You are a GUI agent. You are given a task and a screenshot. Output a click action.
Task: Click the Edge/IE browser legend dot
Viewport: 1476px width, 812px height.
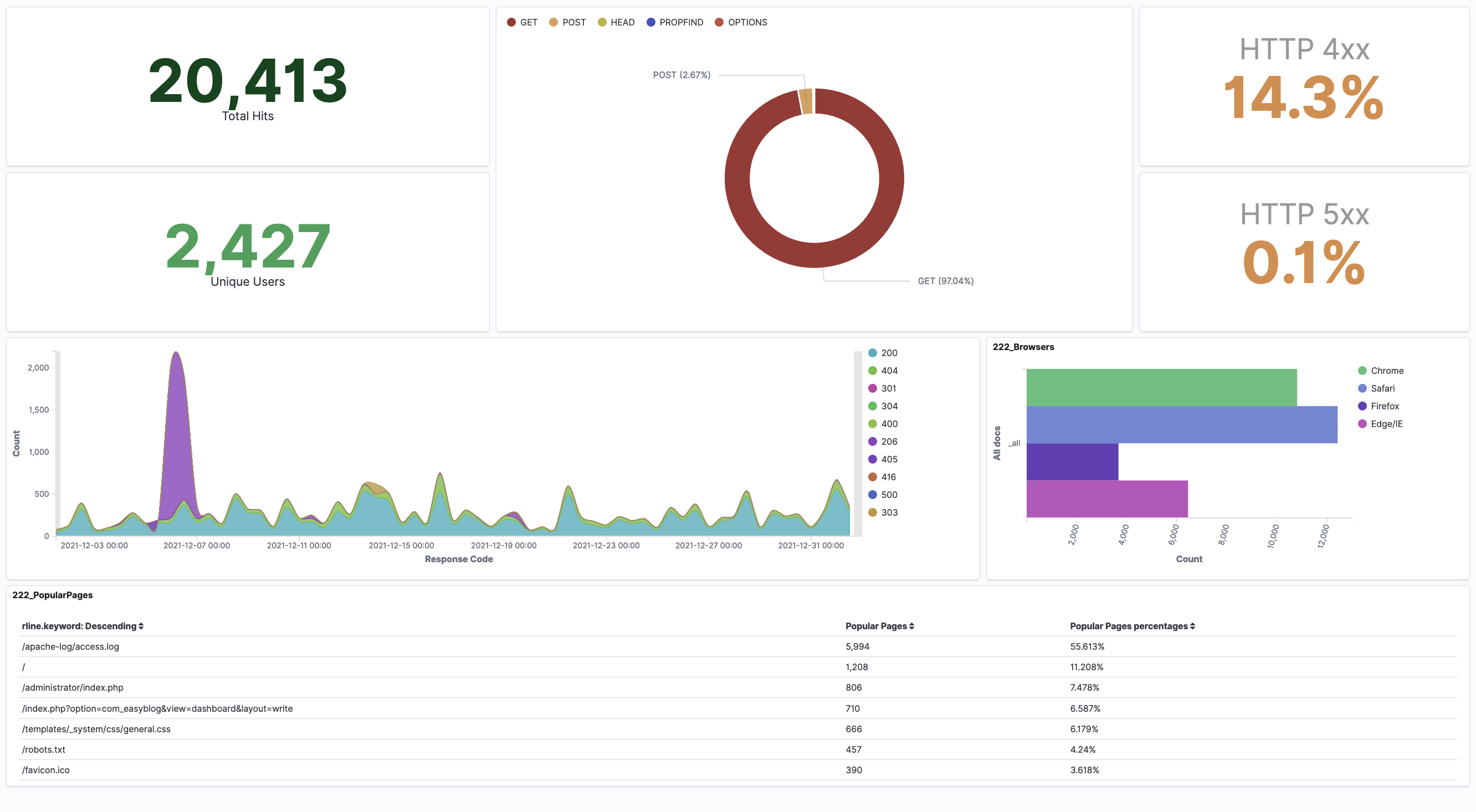(x=1362, y=424)
